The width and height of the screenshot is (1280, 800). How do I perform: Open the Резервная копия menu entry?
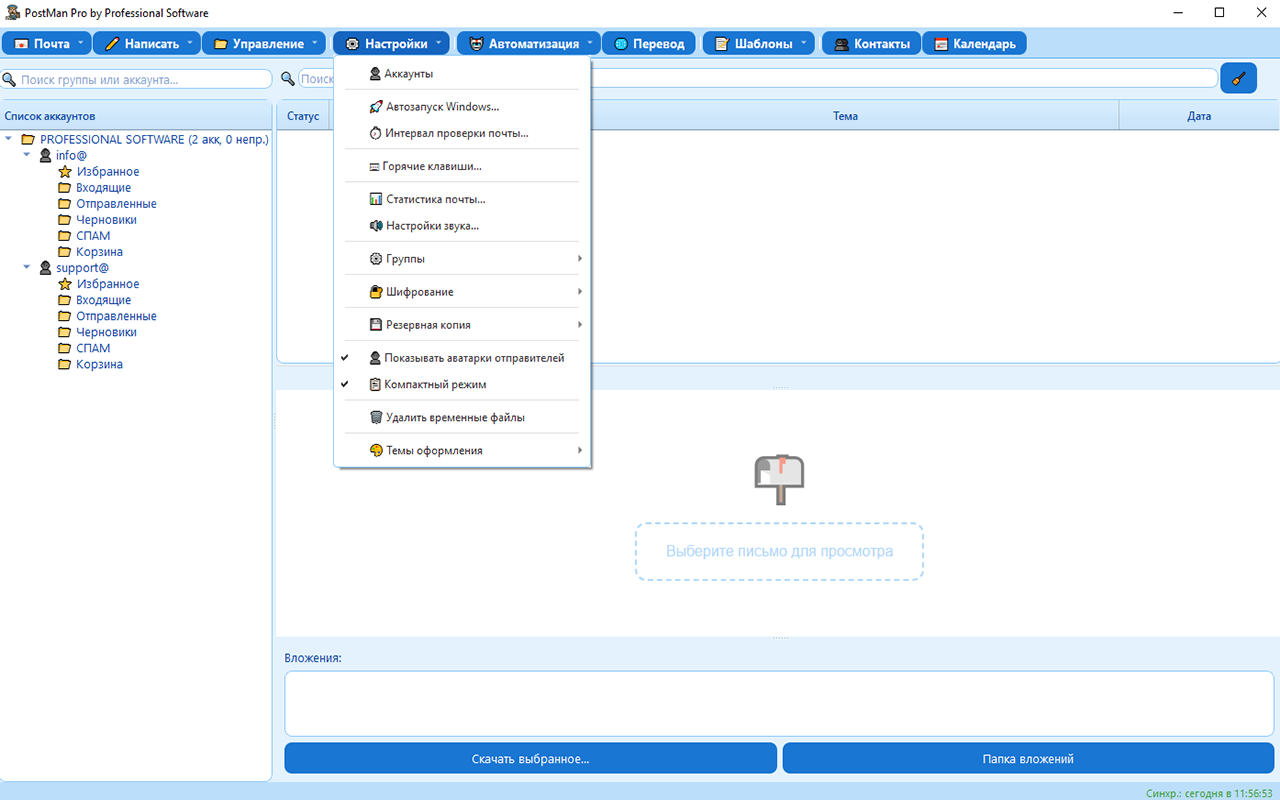(x=428, y=325)
